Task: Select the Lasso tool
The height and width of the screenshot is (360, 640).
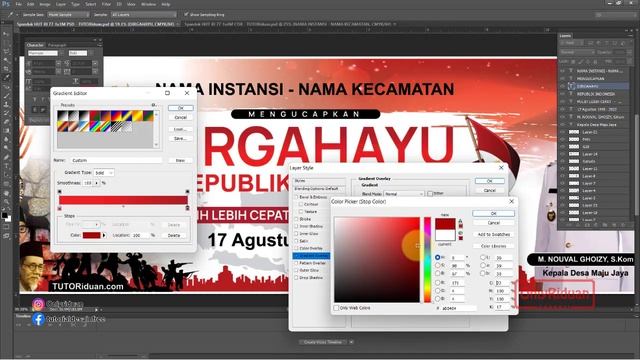Action: (6, 51)
